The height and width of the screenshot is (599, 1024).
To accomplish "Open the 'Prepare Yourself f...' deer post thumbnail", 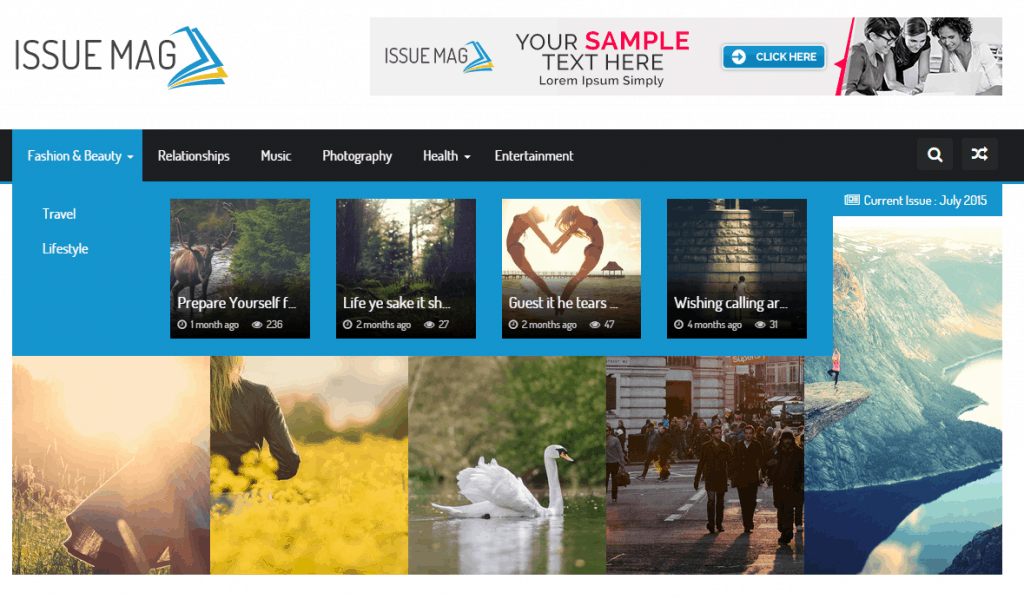I will click(x=240, y=268).
